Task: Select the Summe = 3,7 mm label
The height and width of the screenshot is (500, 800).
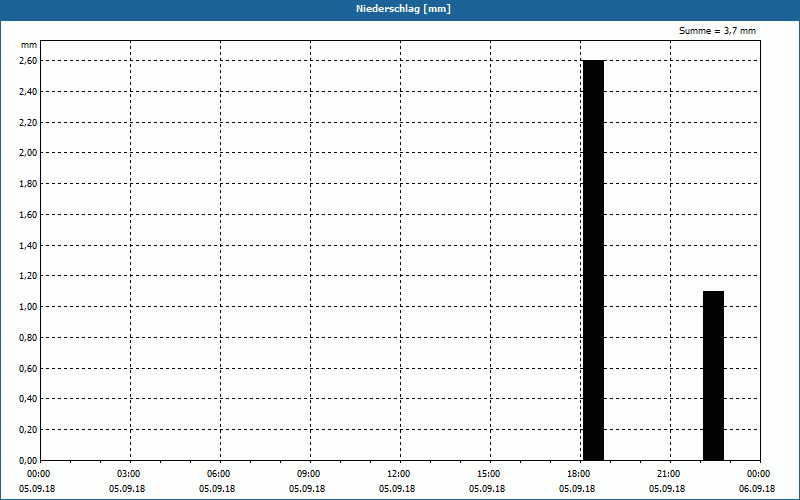Action: tap(717, 31)
